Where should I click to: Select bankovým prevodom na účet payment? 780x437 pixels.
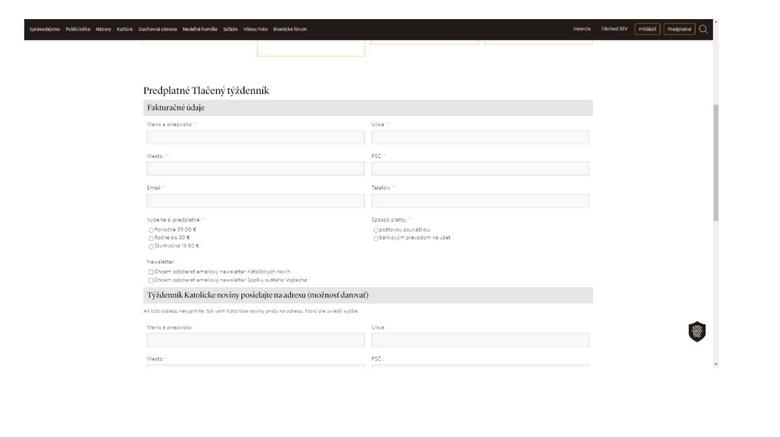pyautogui.click(x=376, y=238)
